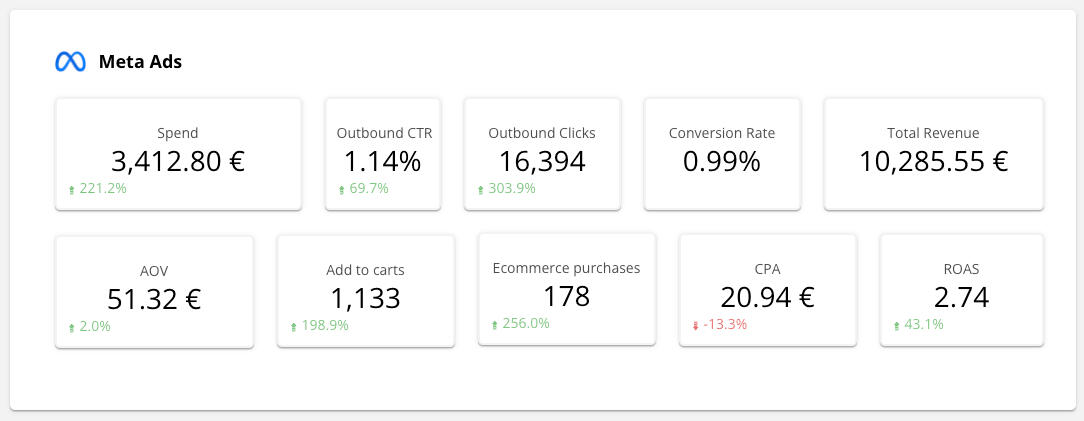This screenshot has width=1084, height=421.
Task: Select the Spend value 3,412.80 €
Action: pos(178,160)
